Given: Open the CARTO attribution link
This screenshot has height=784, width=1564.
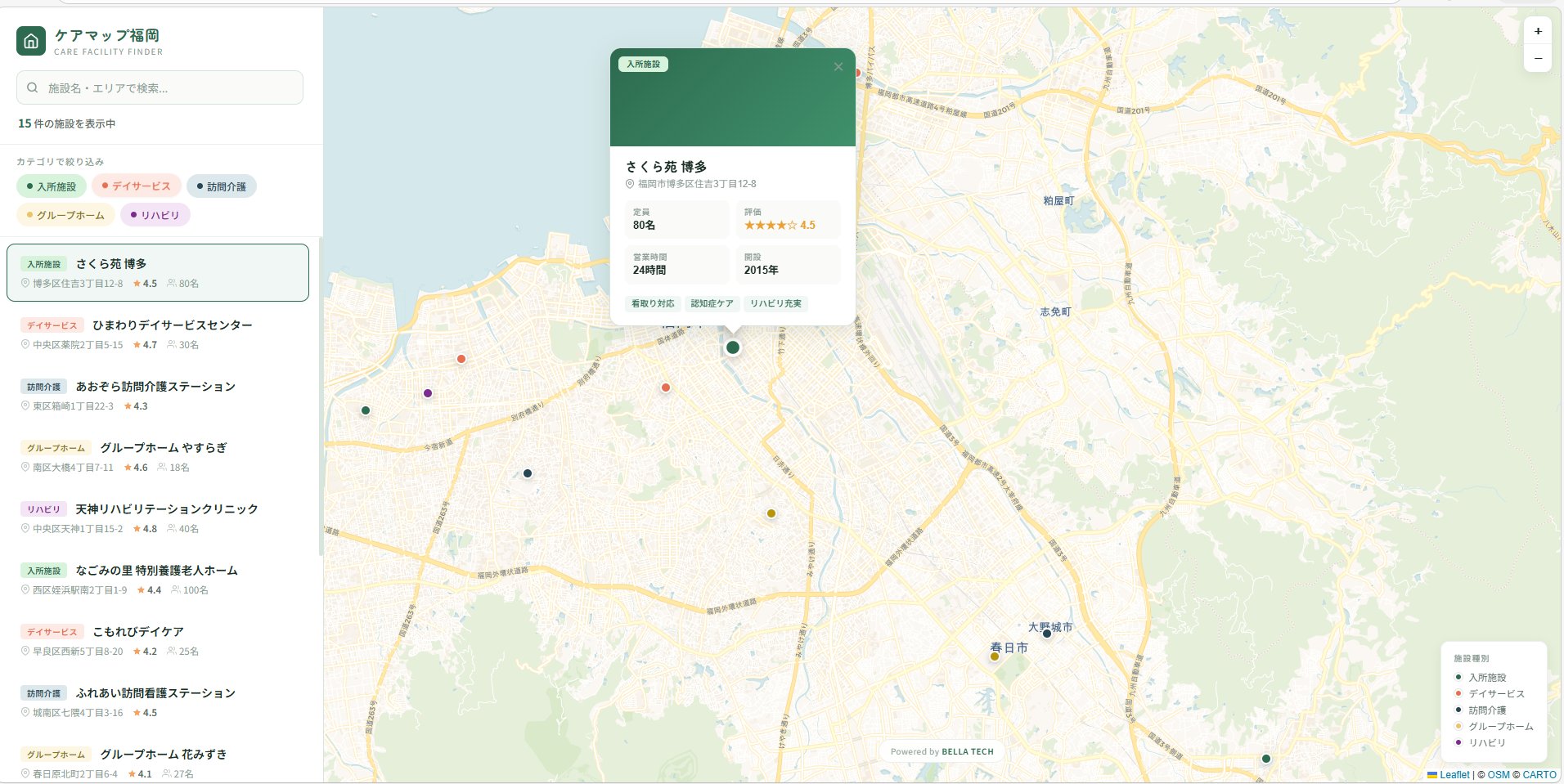Looking at the screenshot, I should [x=1539, y=774].
